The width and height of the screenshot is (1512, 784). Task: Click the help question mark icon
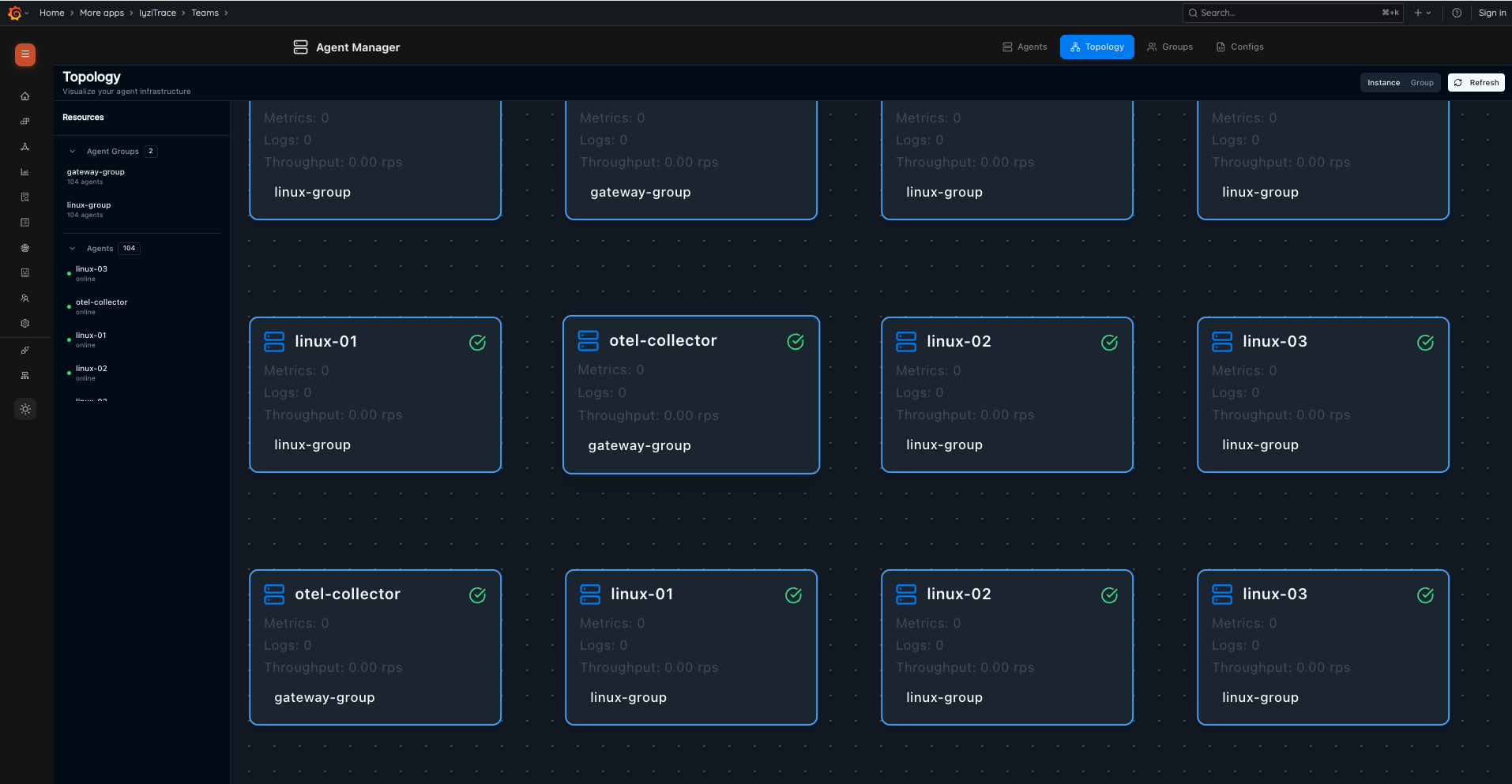pyautogui.click(x=1457, y=13)
